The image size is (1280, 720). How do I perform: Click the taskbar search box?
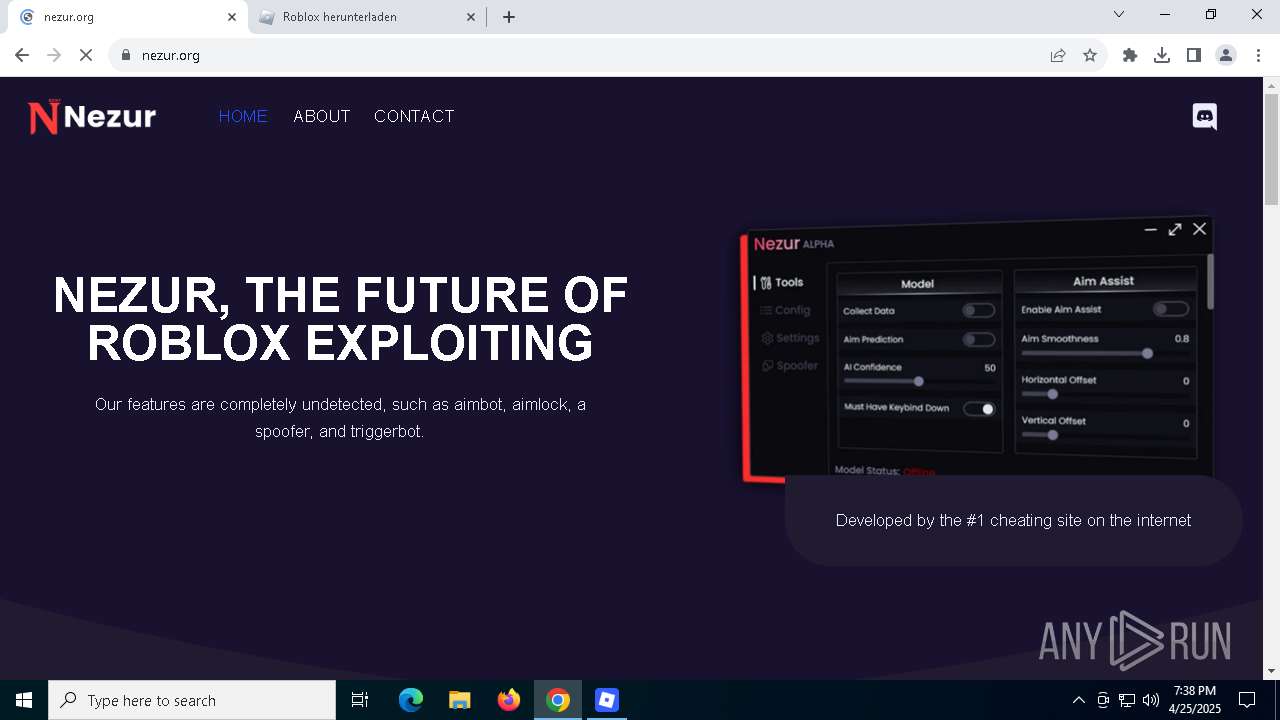(x=192, y=700)
